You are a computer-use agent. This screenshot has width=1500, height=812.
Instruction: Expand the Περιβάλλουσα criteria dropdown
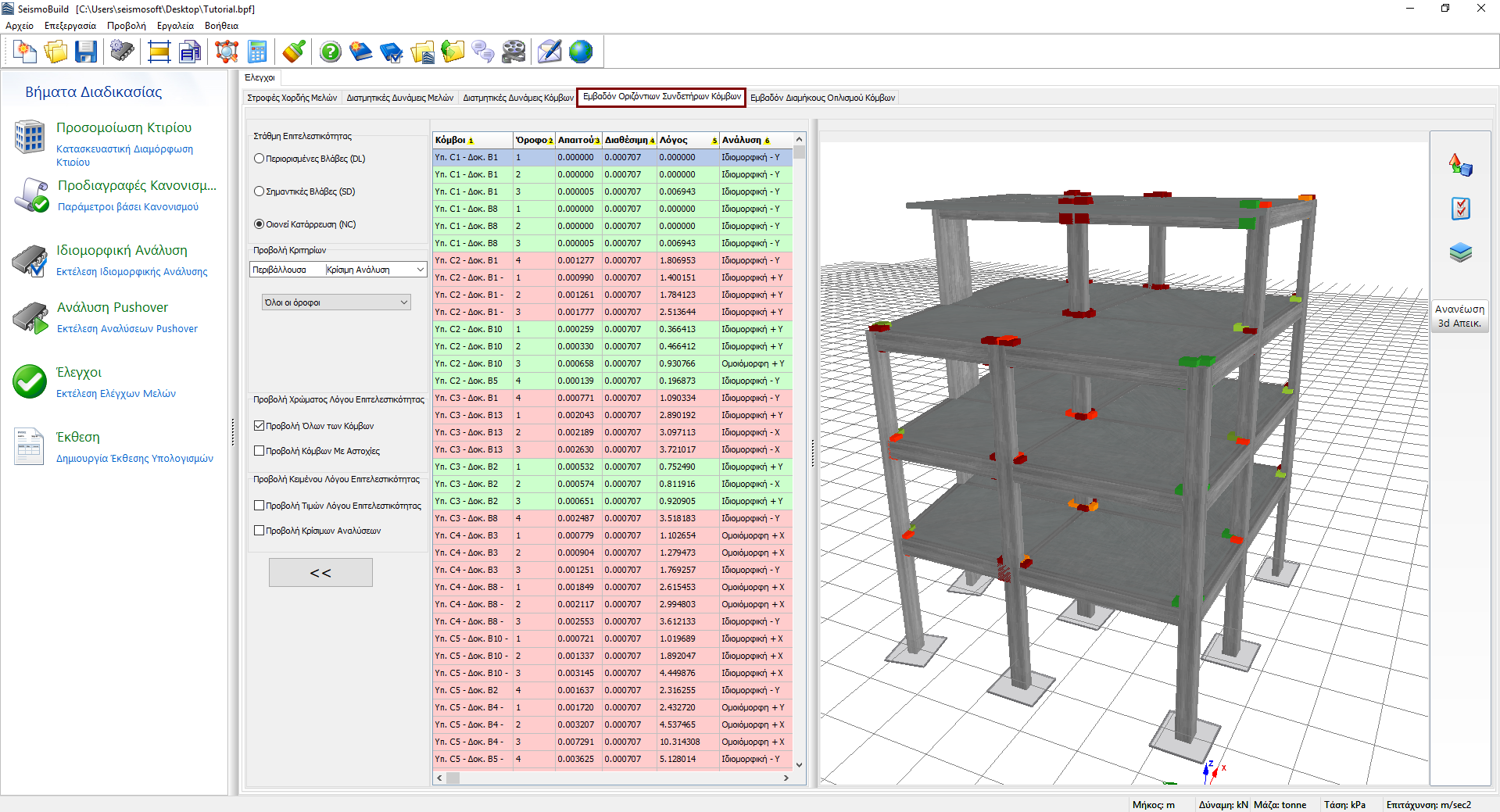(x=419, y=270)
